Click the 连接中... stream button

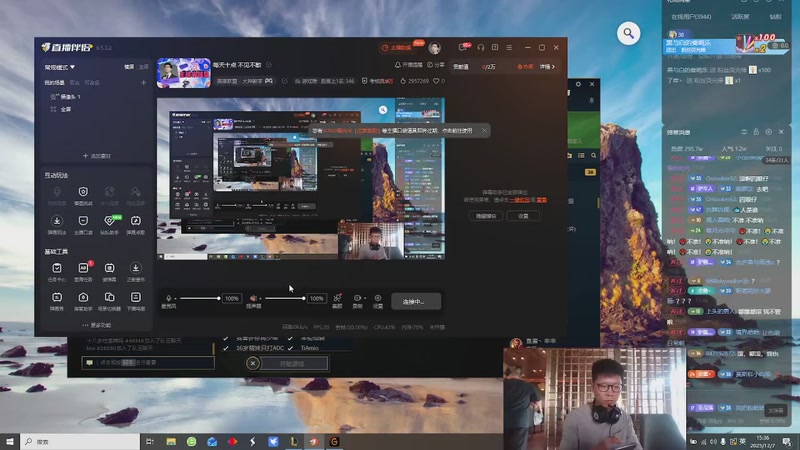click(416, 302)
